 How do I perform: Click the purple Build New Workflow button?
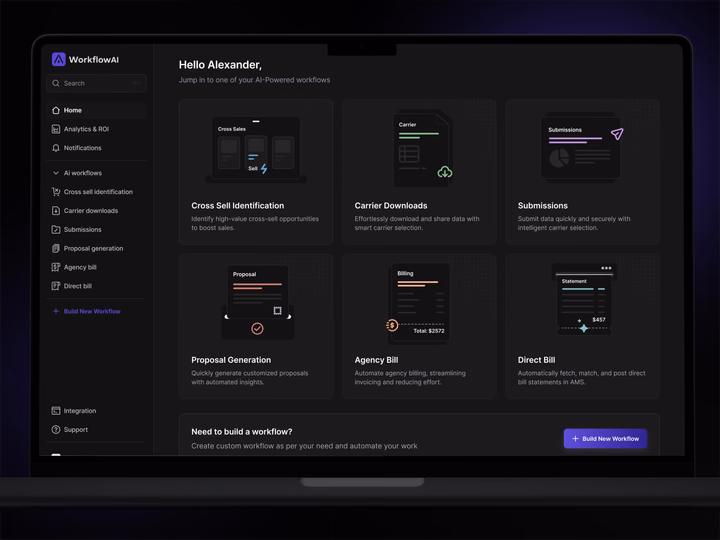605,439
